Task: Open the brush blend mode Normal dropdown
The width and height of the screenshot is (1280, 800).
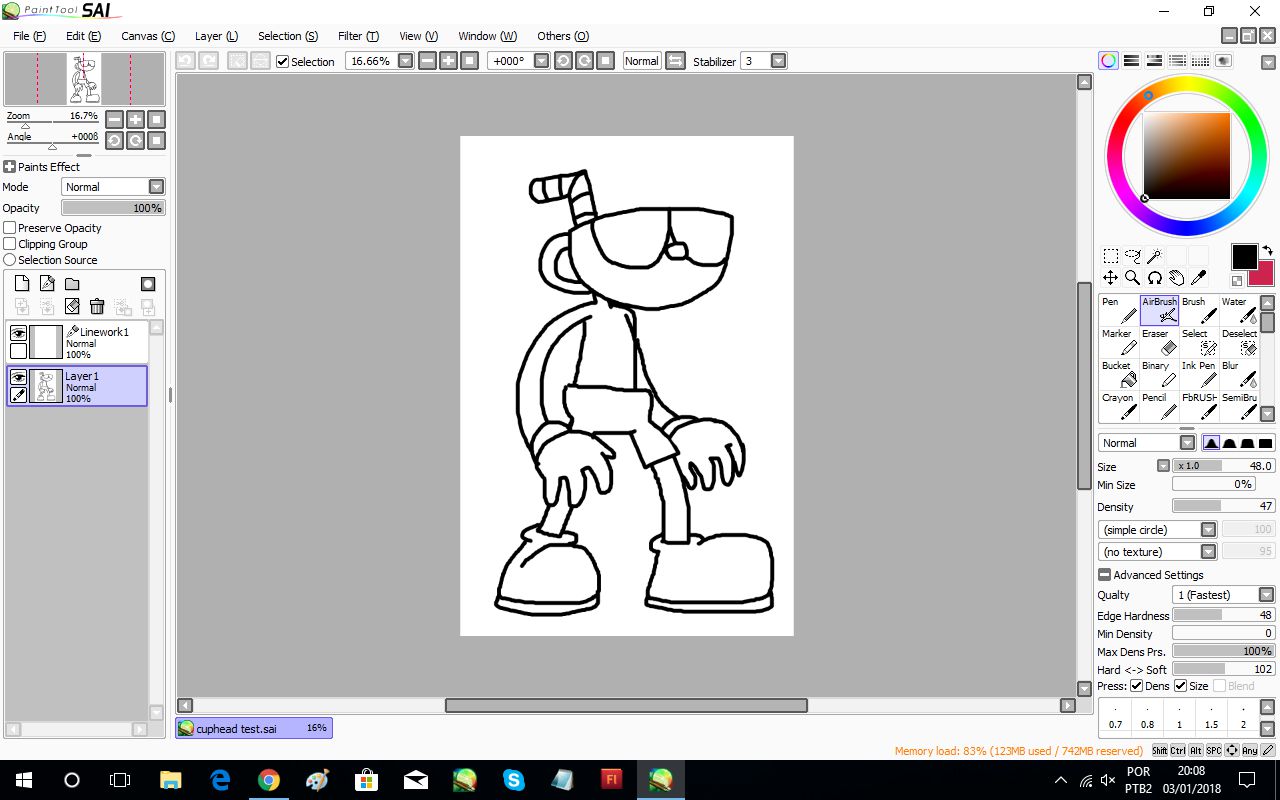Action: 1147,443
